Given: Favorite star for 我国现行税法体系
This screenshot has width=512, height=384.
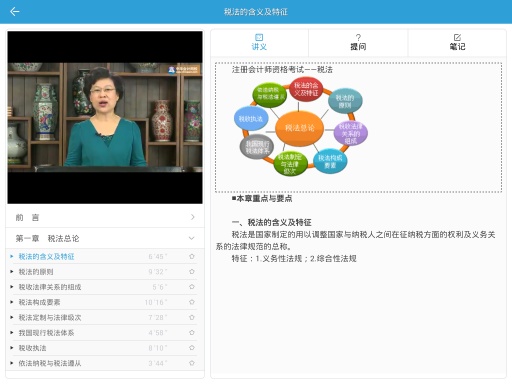Looking at the screenshot, I should (192, 332).
